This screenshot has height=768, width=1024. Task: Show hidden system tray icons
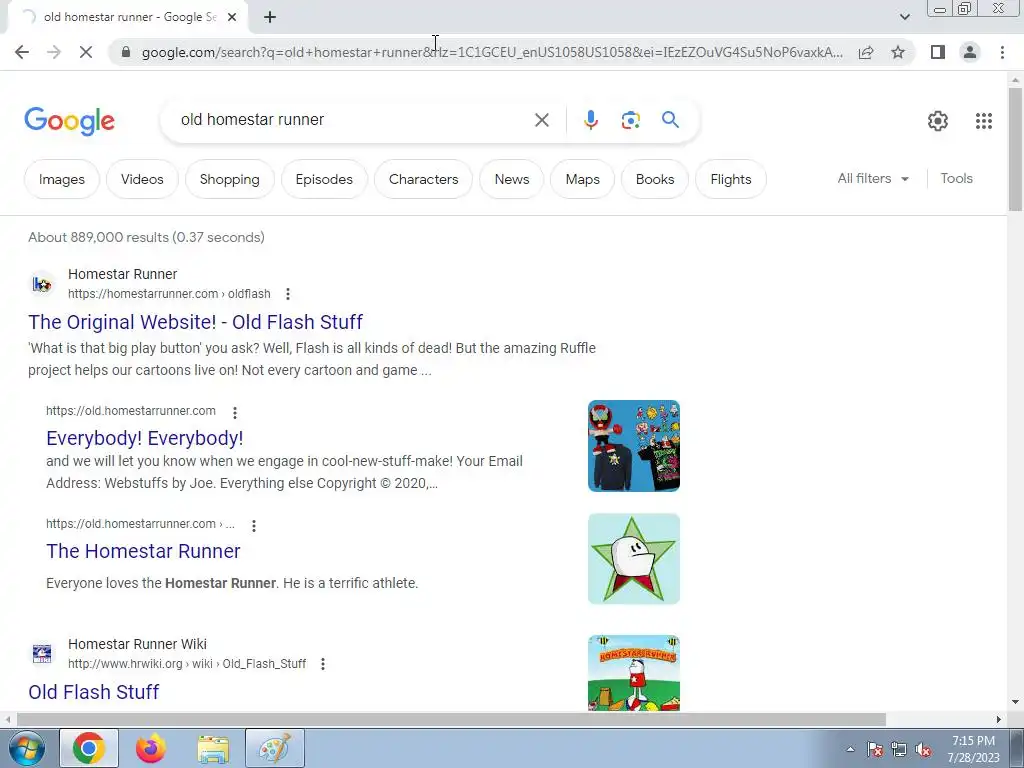[850, 749]
